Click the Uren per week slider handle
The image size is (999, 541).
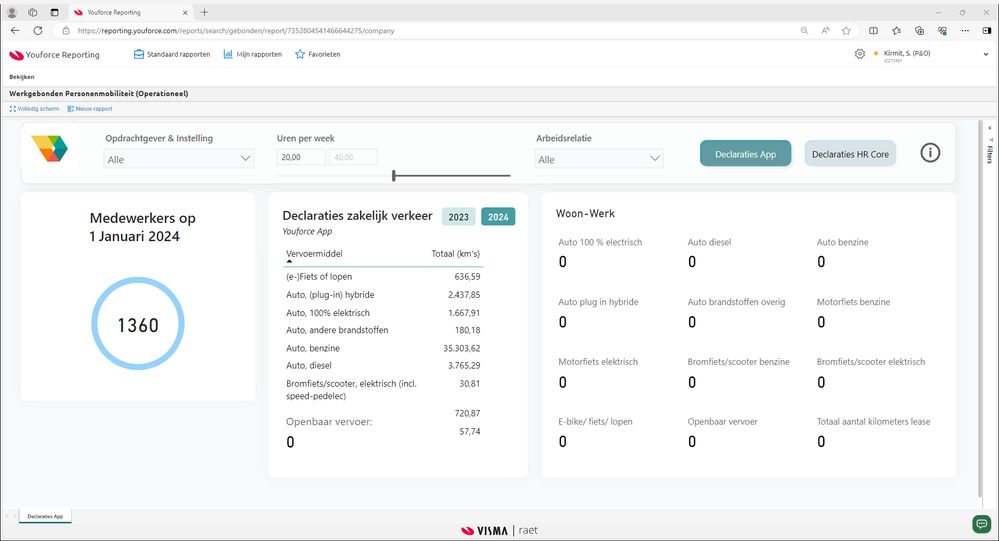click(x=394, y=175)
